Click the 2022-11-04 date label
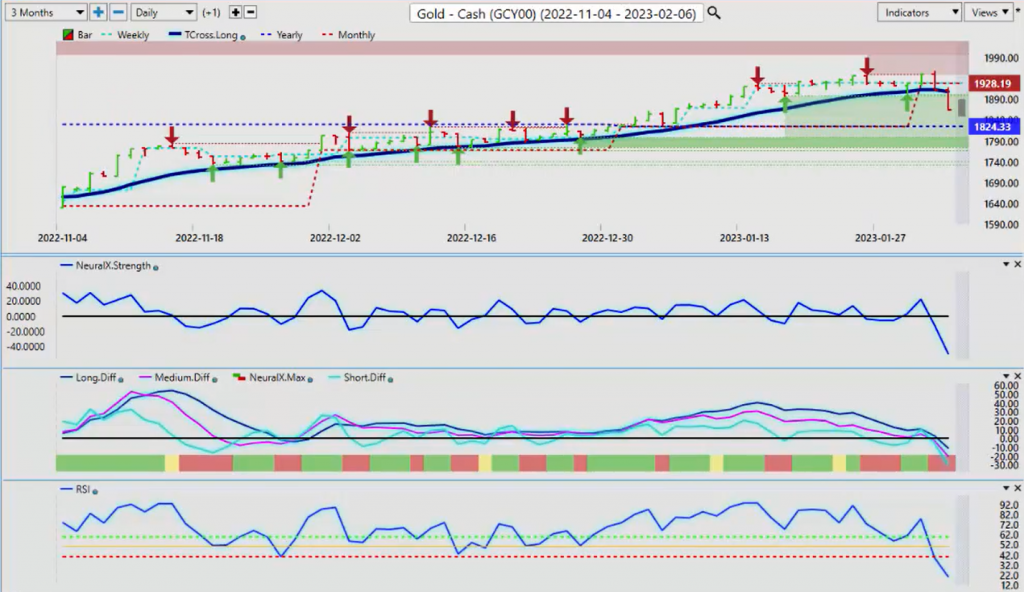This screenshot has height=592, width=1024. point(62,238)
